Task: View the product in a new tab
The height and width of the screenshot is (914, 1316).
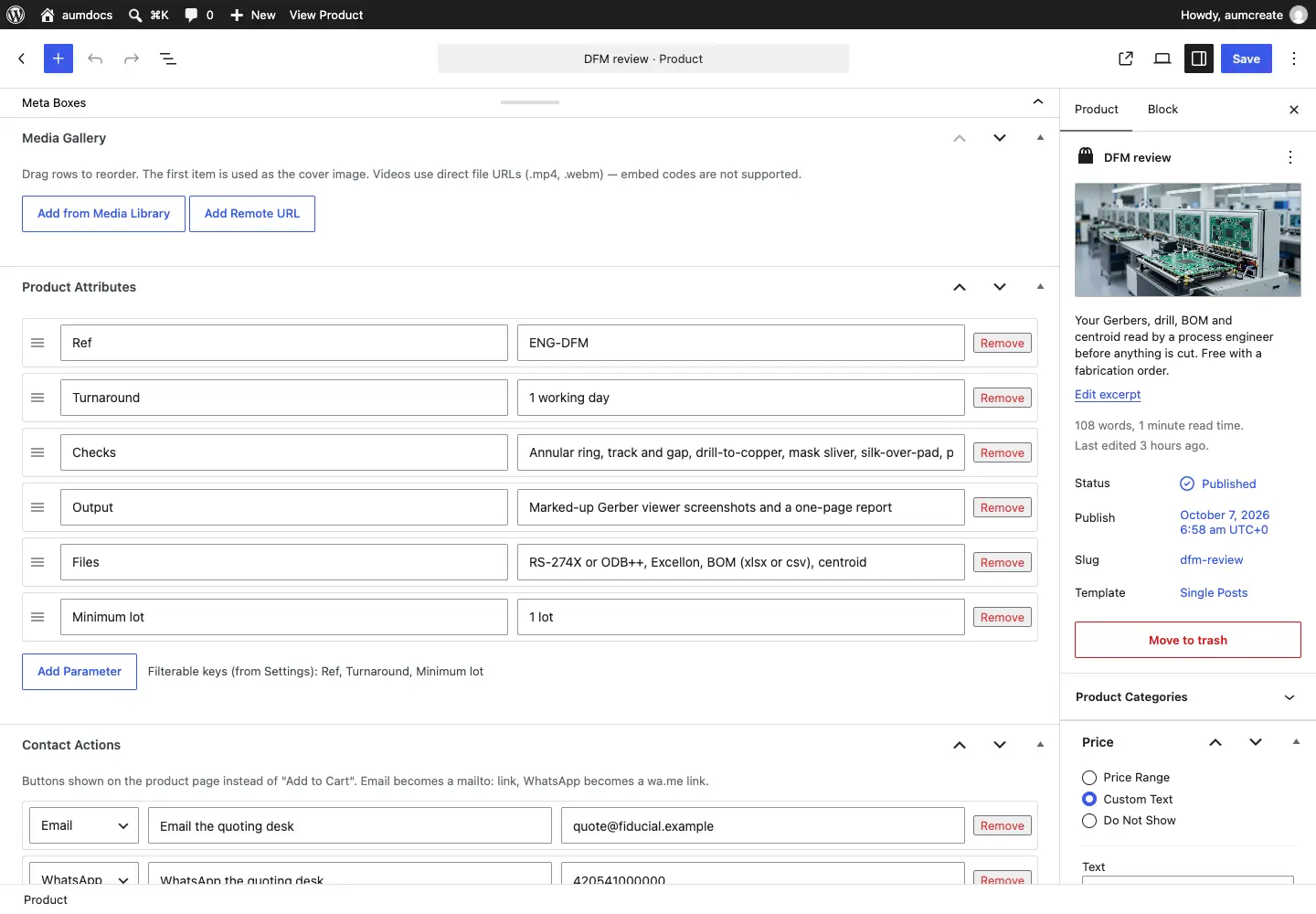Action: pyautogui.click(x=1126, y=58)
